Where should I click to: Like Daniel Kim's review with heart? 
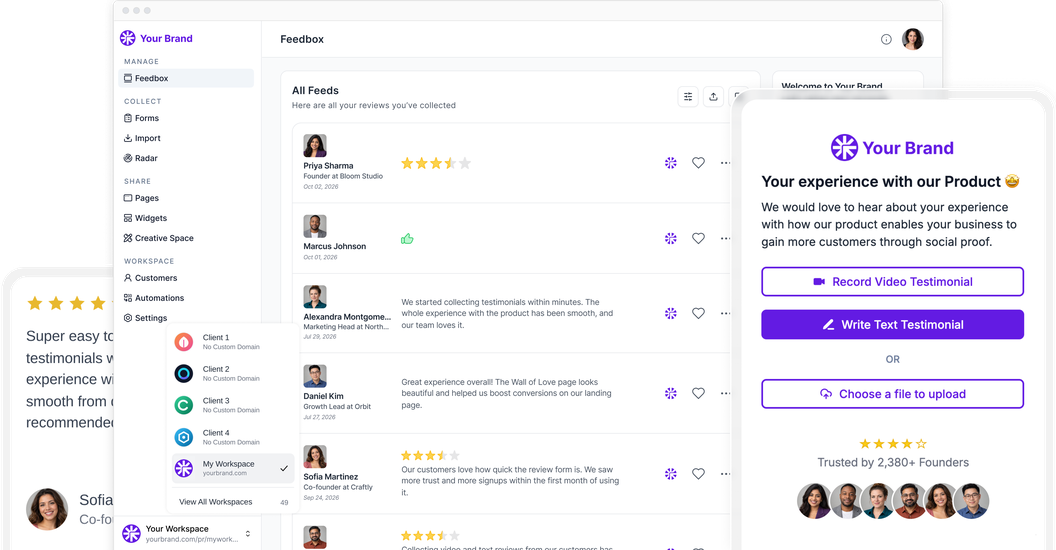(x=698, y=393)
